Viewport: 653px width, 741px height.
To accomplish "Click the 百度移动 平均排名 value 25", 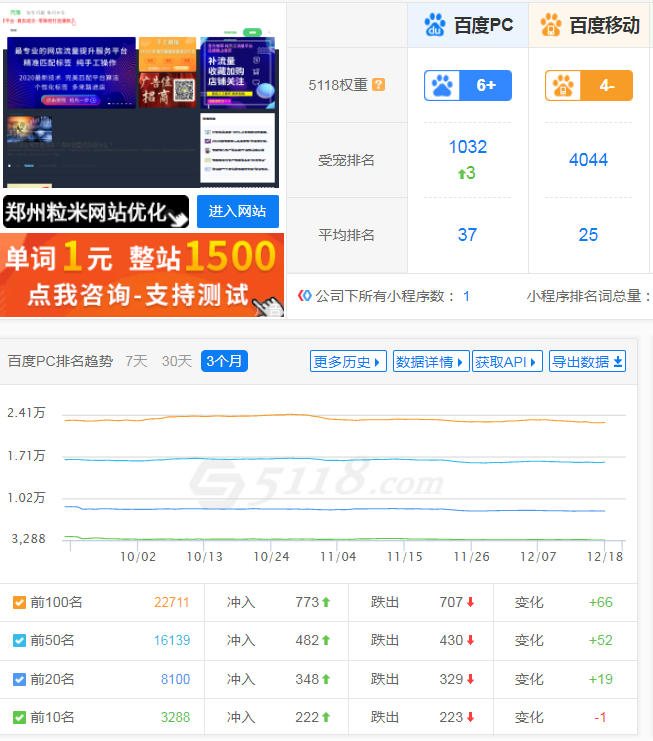I will pyautogui.click(x=589, y=235).
